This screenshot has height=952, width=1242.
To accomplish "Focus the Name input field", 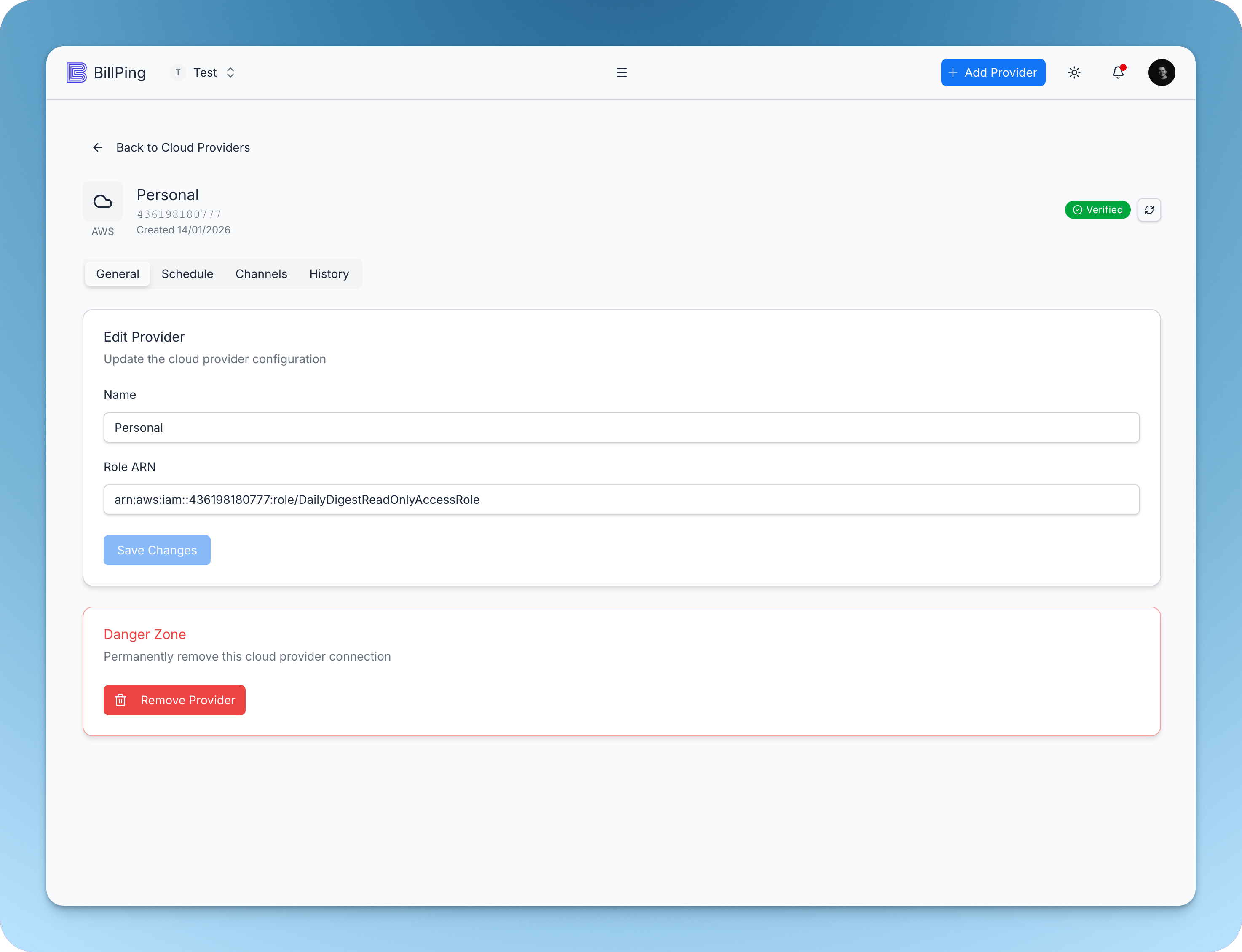I will click(x=621, y=427).
